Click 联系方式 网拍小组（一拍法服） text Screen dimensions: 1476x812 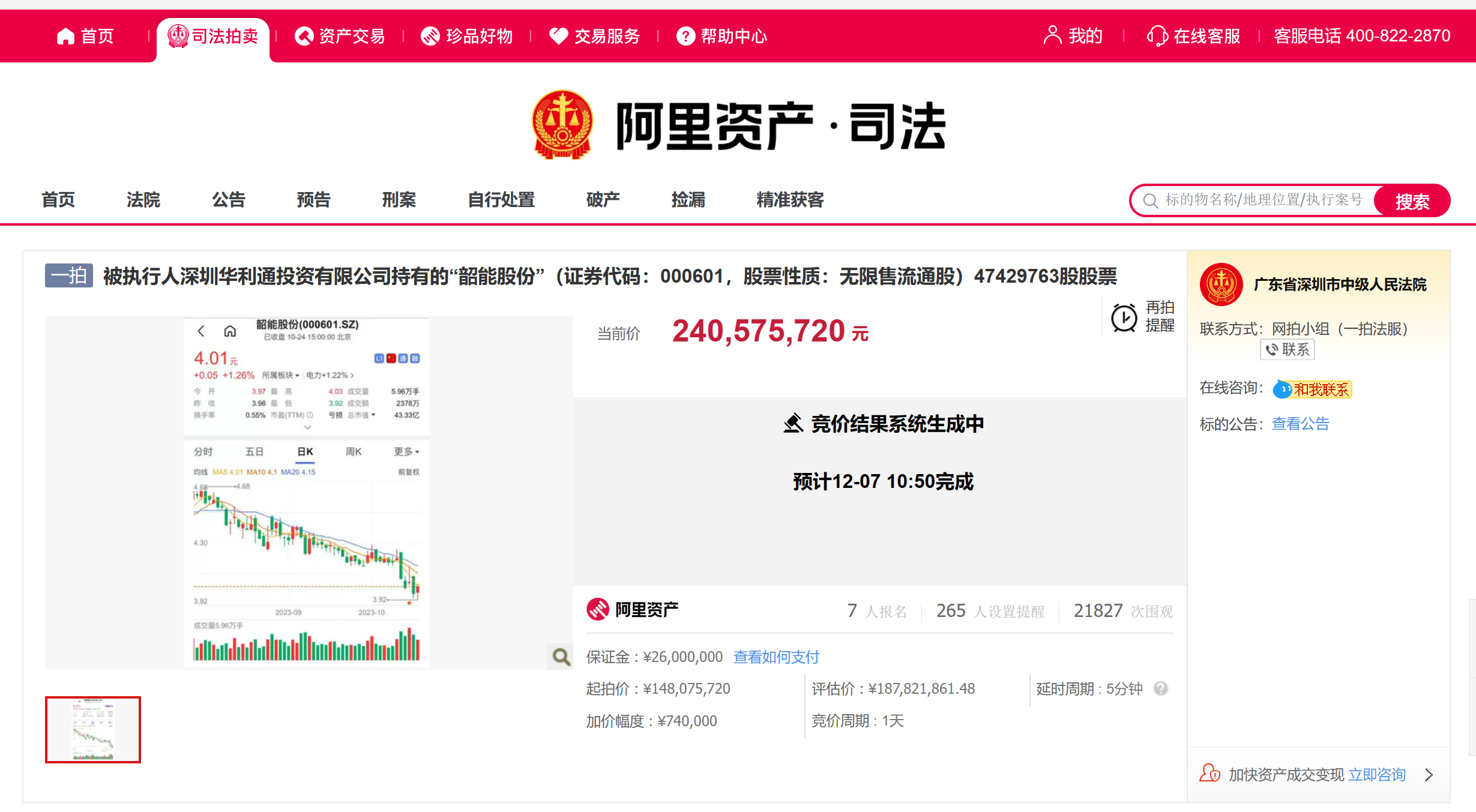pos(1304,329)
